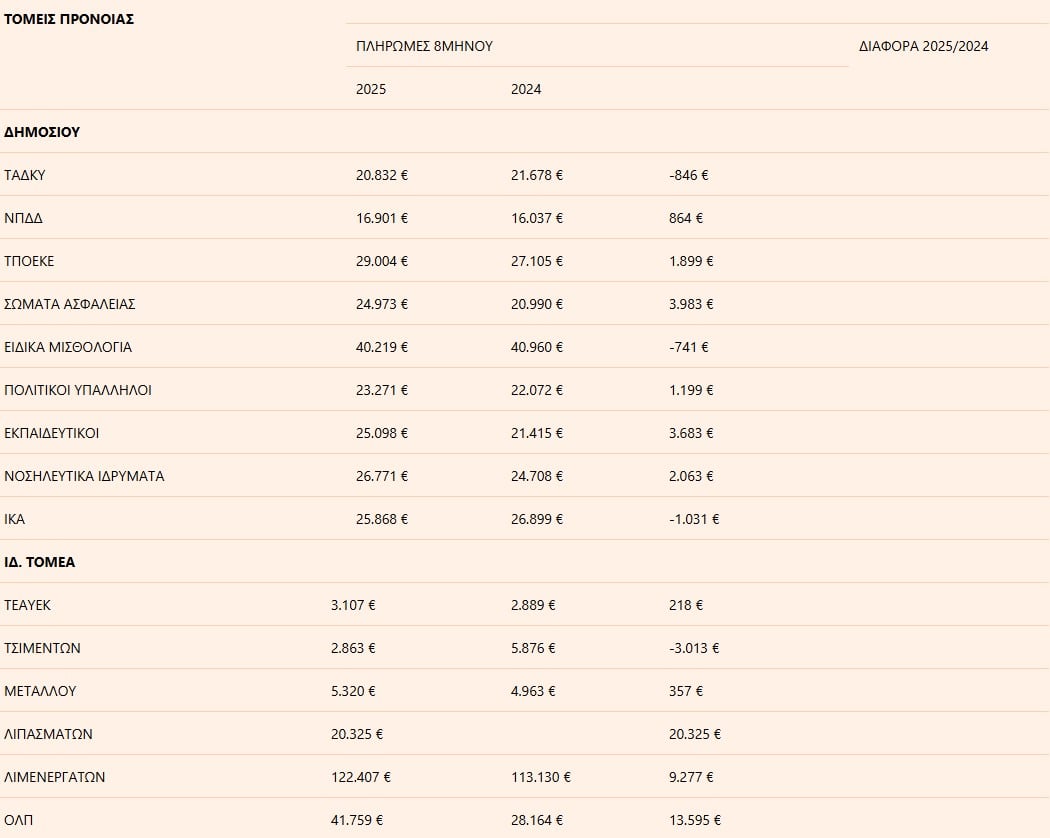Select the ΤΣΙΜΕΝΤΩΝ 2024 value 5.876 €
The image size is (1050, 838).
click(x=533, y=648)
